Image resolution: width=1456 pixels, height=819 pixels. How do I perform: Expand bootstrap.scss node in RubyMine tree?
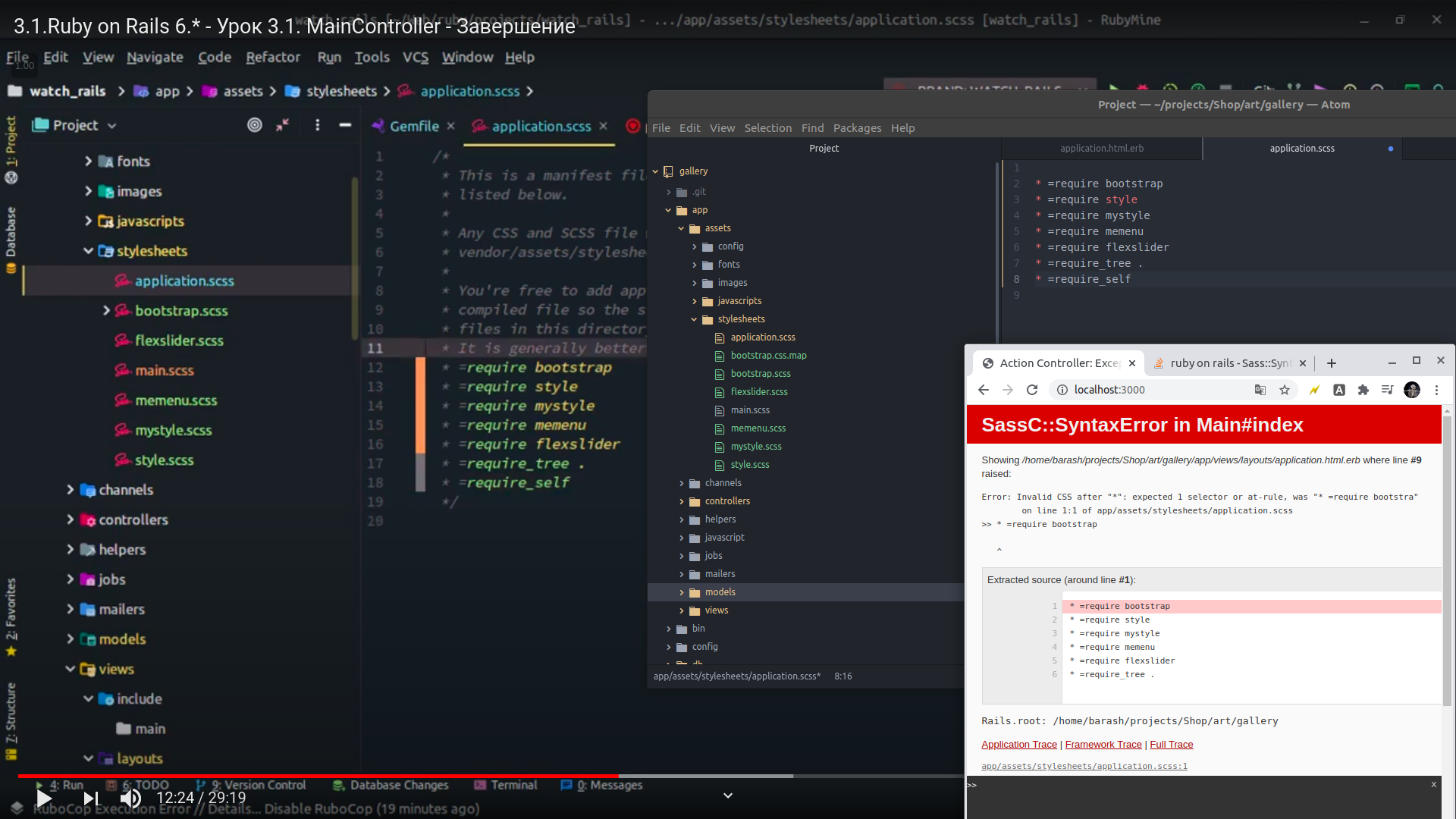(106, 311)
